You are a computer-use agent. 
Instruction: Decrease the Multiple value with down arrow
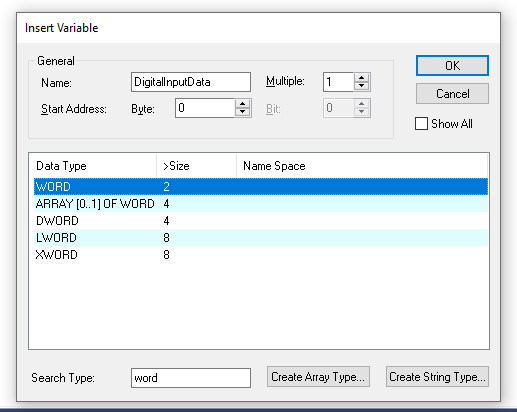click(361, 86)
